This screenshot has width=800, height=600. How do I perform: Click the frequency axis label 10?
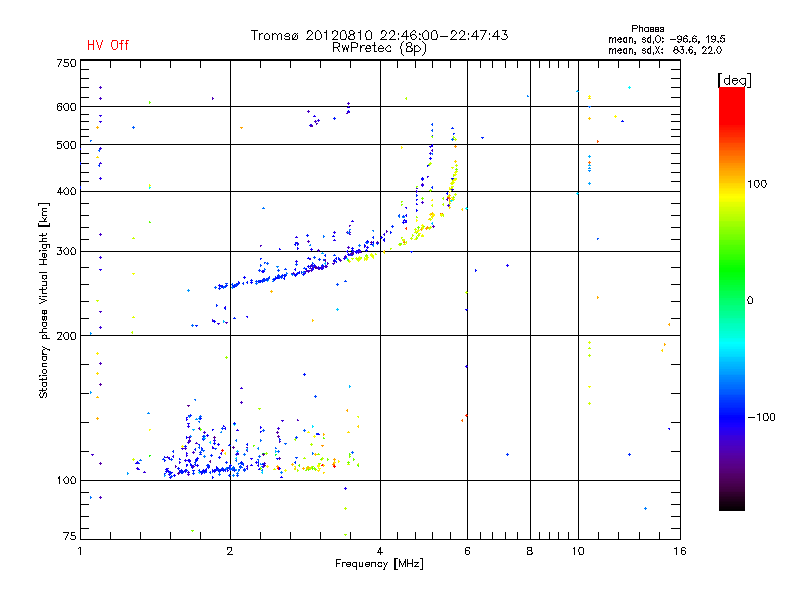click(x=578, y=551)
